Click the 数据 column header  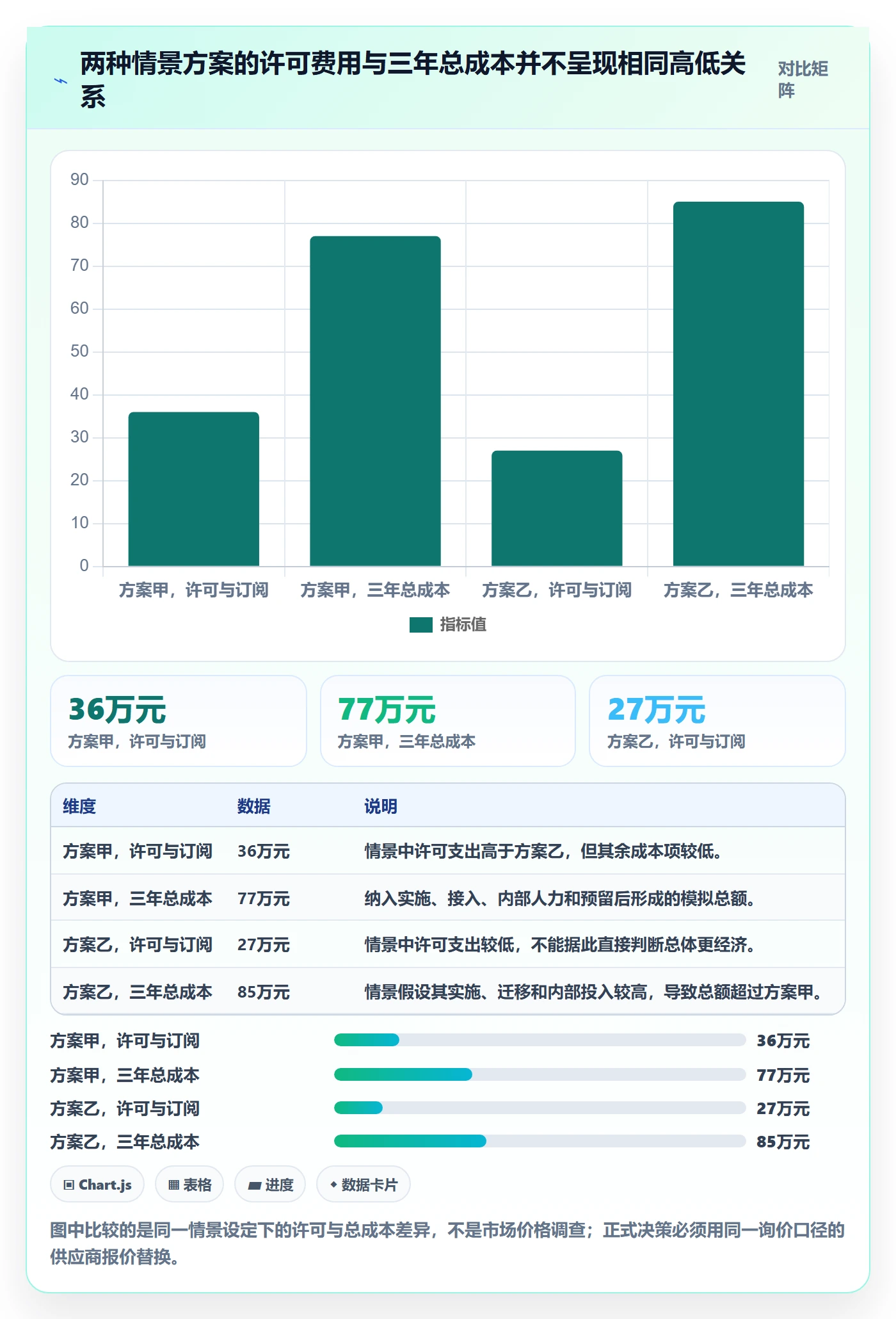coord(254,806)
